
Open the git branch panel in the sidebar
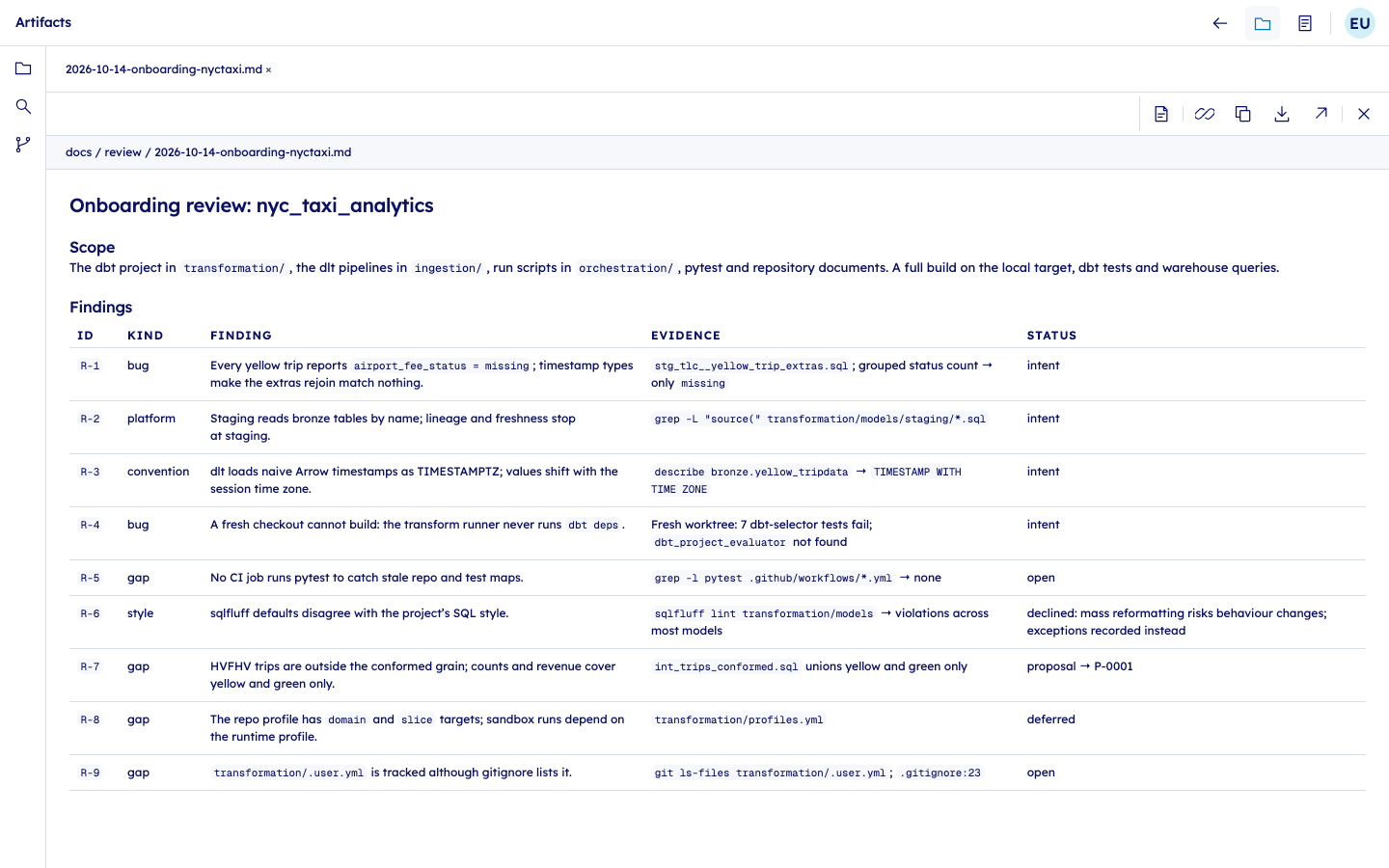tap(23, 145)
